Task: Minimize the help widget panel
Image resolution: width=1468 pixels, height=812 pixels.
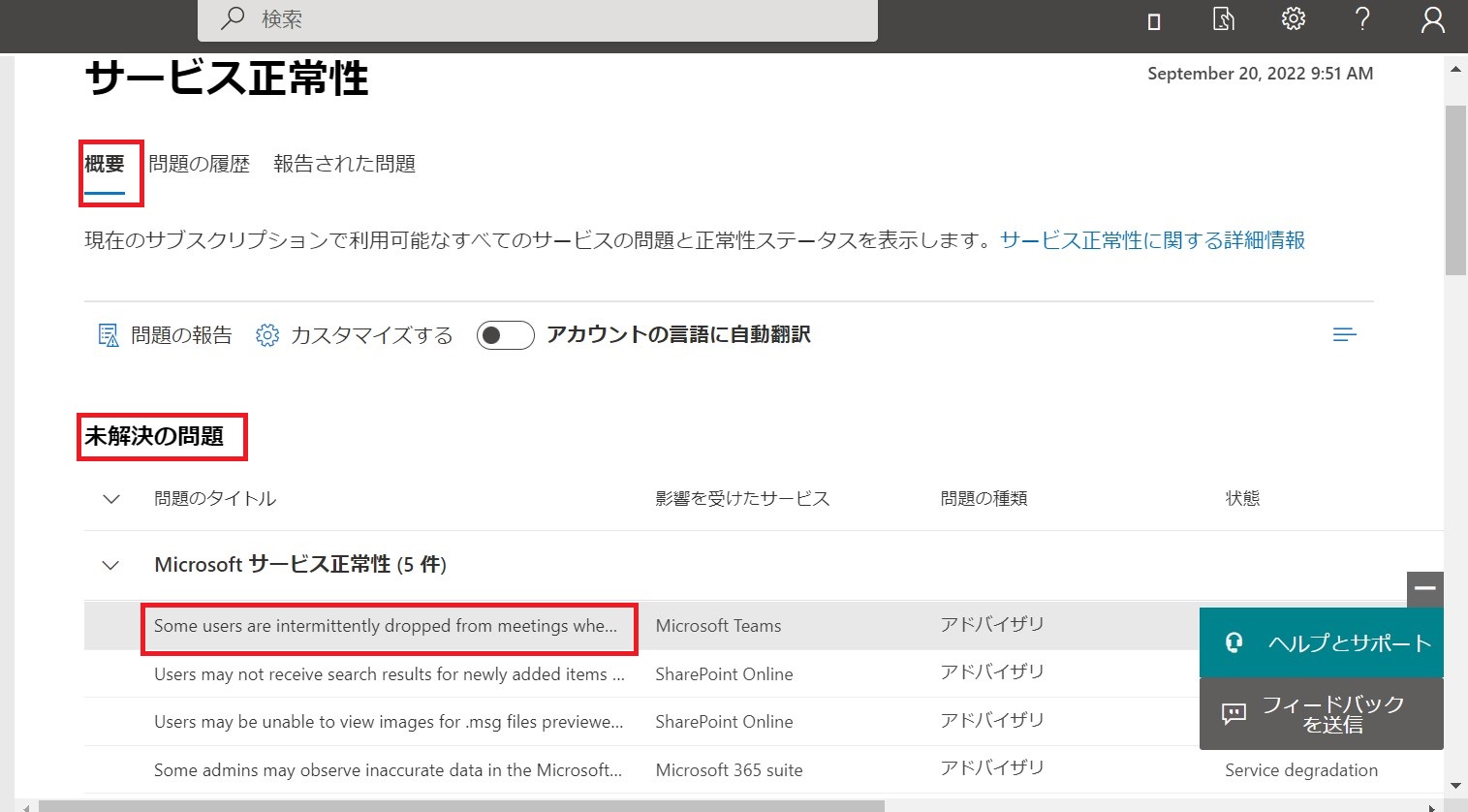Action: pyautogui.click(x=1424, y=589)
